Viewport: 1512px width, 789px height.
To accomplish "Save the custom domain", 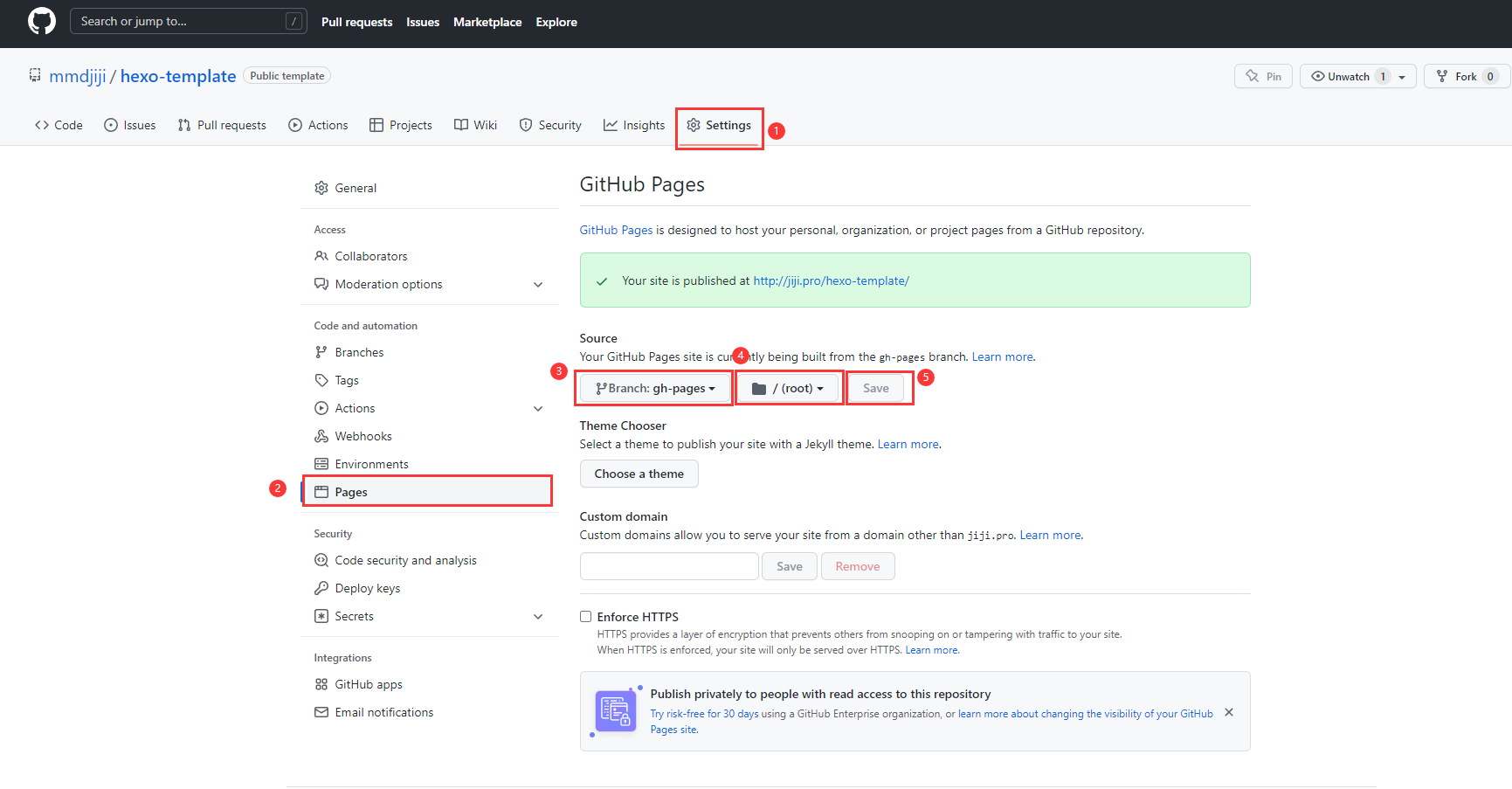I will coord(790,566).
